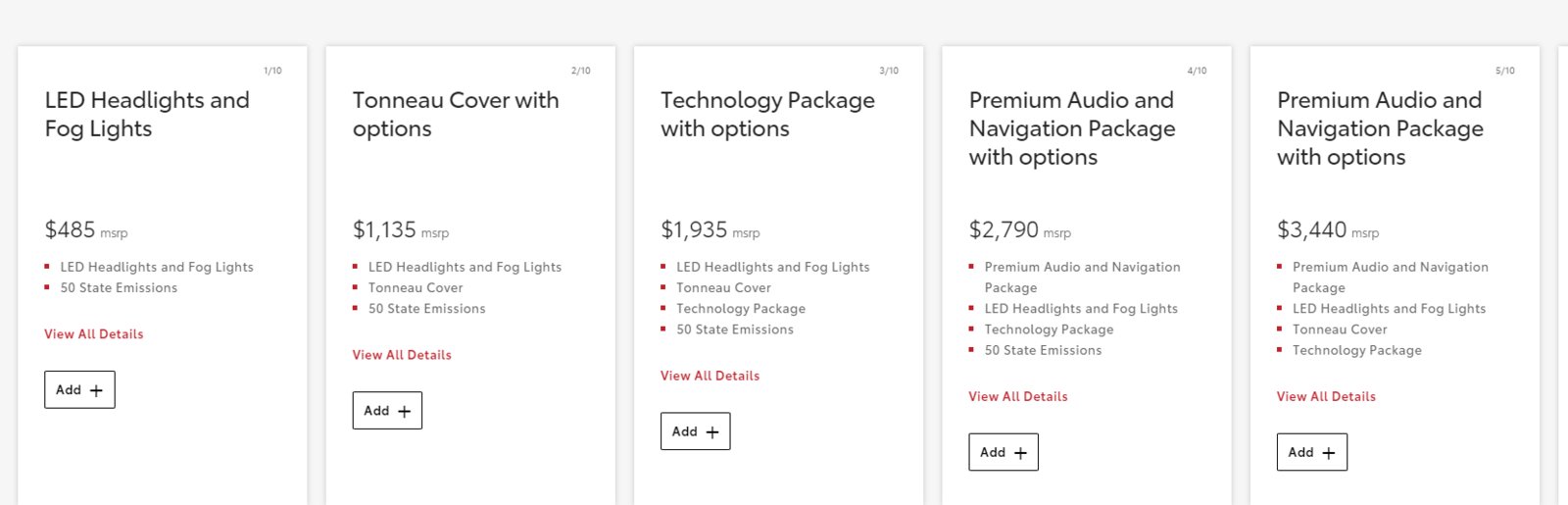Click the 5/10 card counter

(1504, 71)
